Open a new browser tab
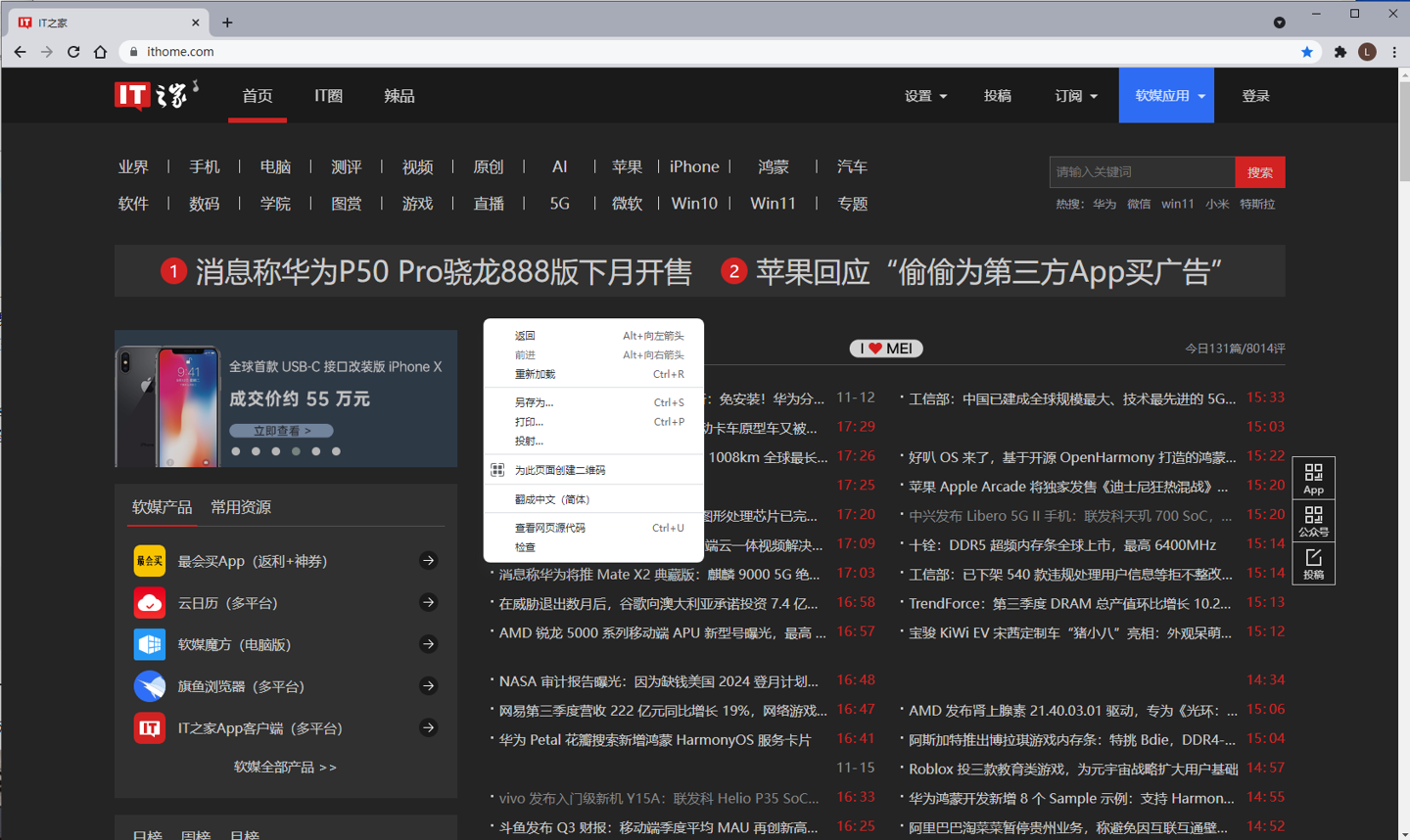 (x=227, y=23)
